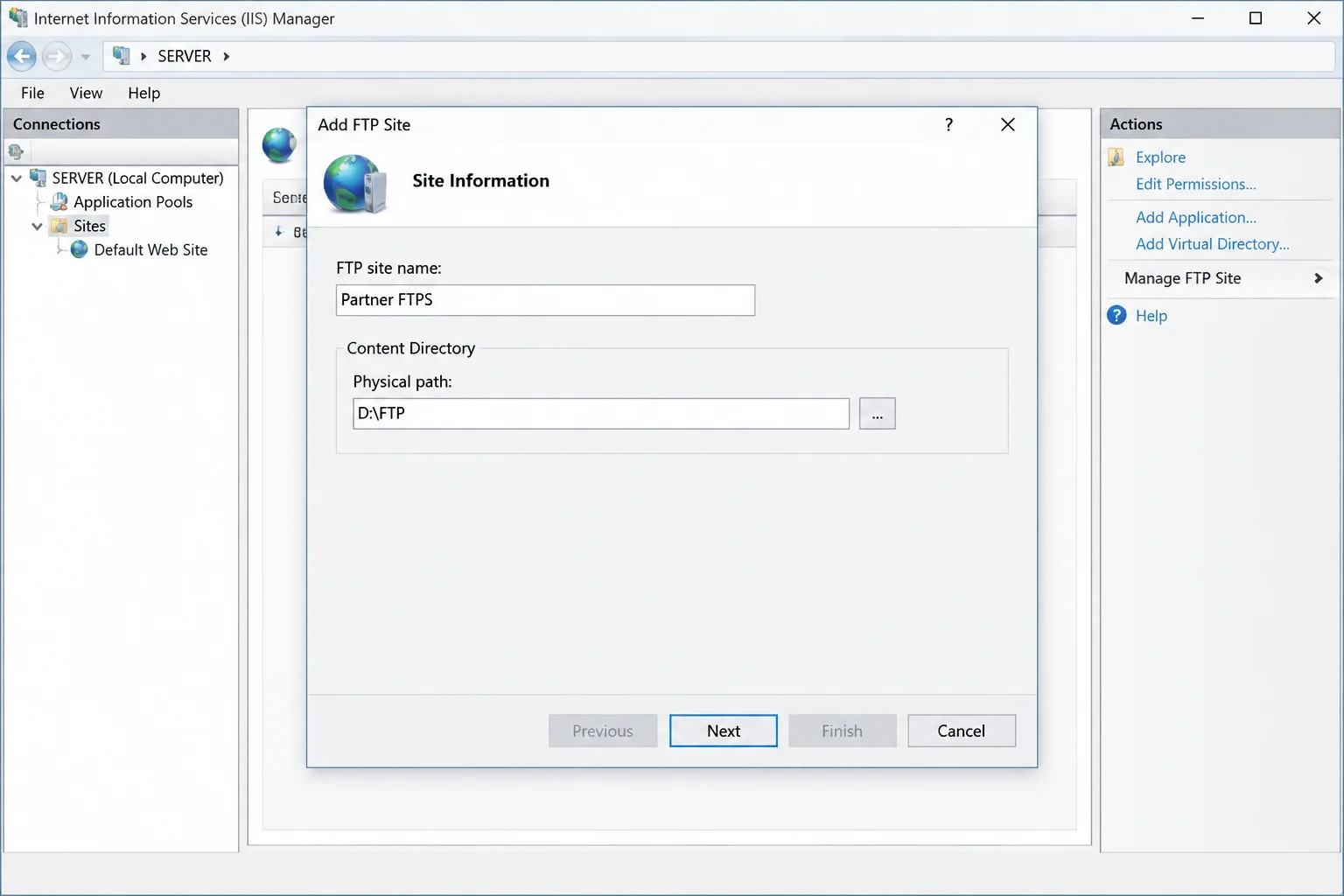Viewport: 1344px width, 896px height.
Task: Collapse the SERVER (Local Computer) node
Action: pyautogui.click(x=16, y=178)
